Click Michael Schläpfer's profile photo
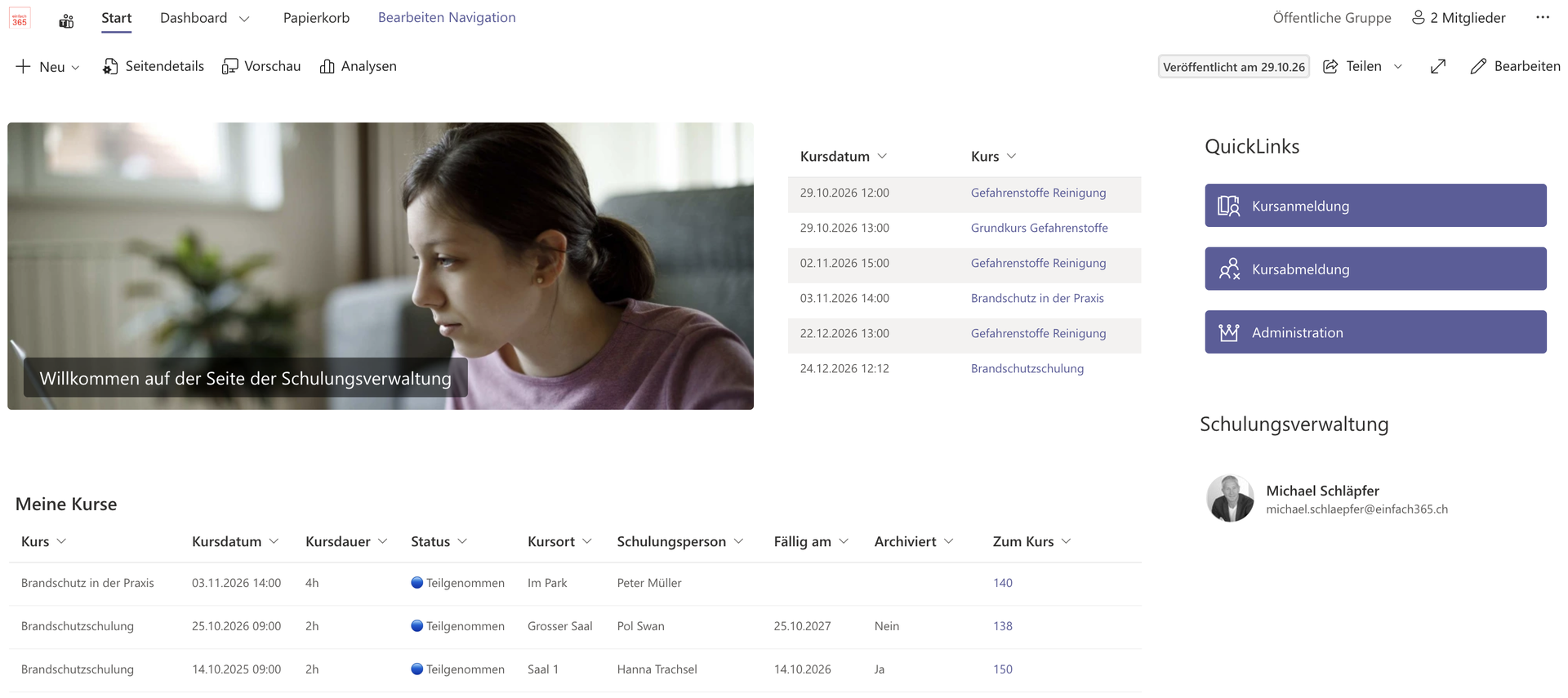The image size is (1568, 698). pyautogui.click(x=1230, y=498)
